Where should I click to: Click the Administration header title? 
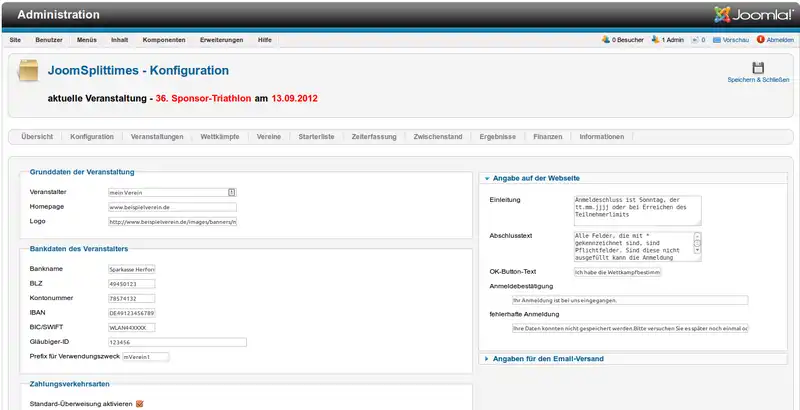click(59, 15)
